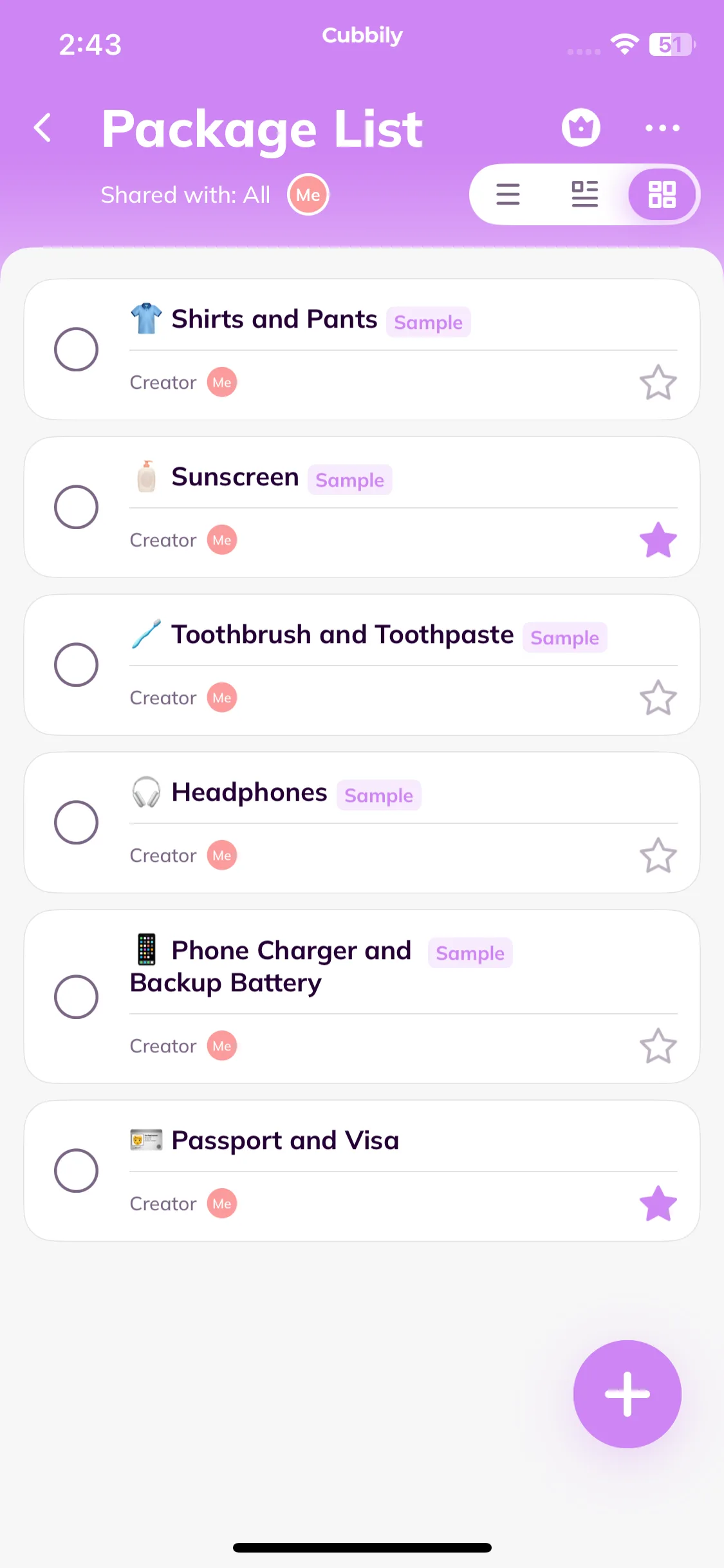
Task: Check off Shirts and Pants item
Action: point(76,350)
